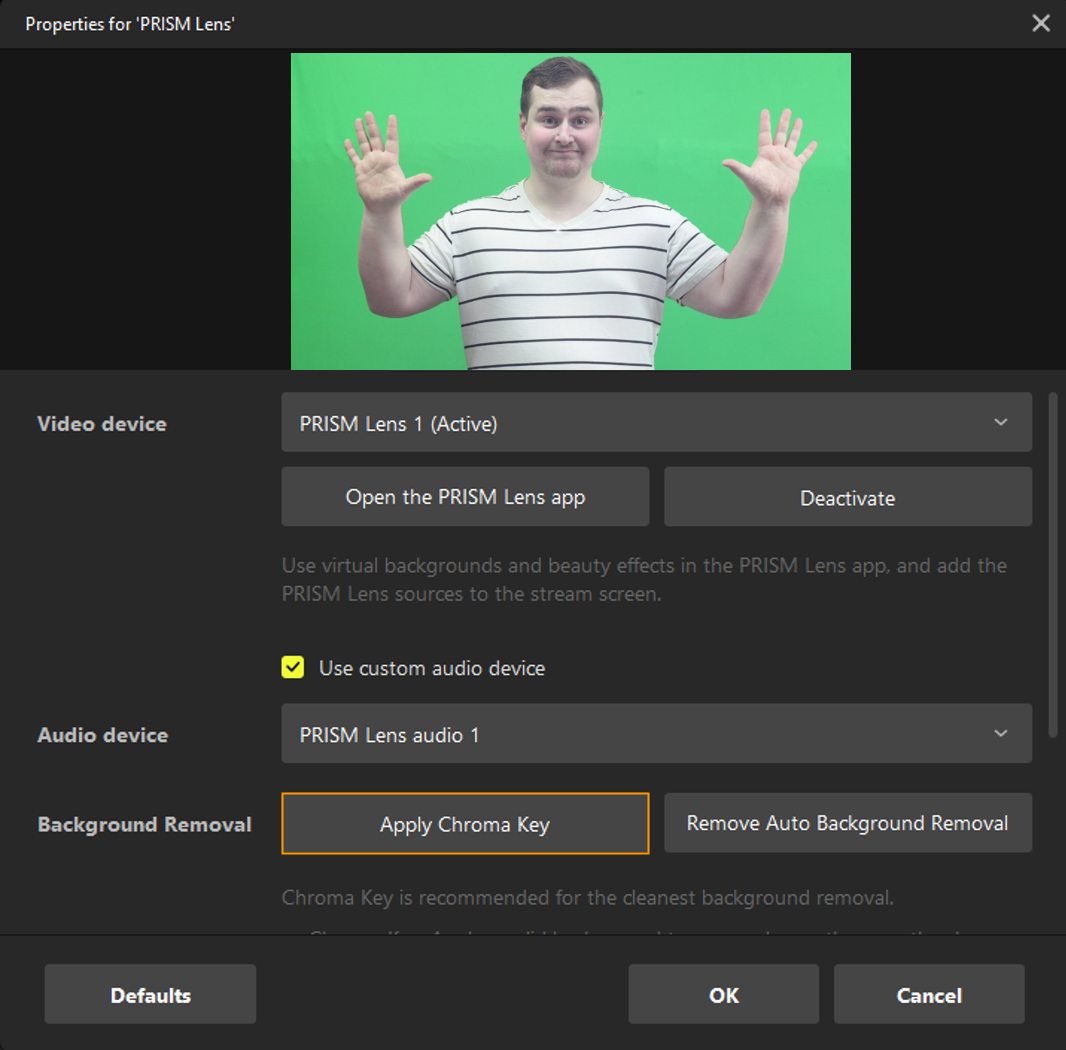
Task: Click the Audio device label
Action: tap(103, 735)
